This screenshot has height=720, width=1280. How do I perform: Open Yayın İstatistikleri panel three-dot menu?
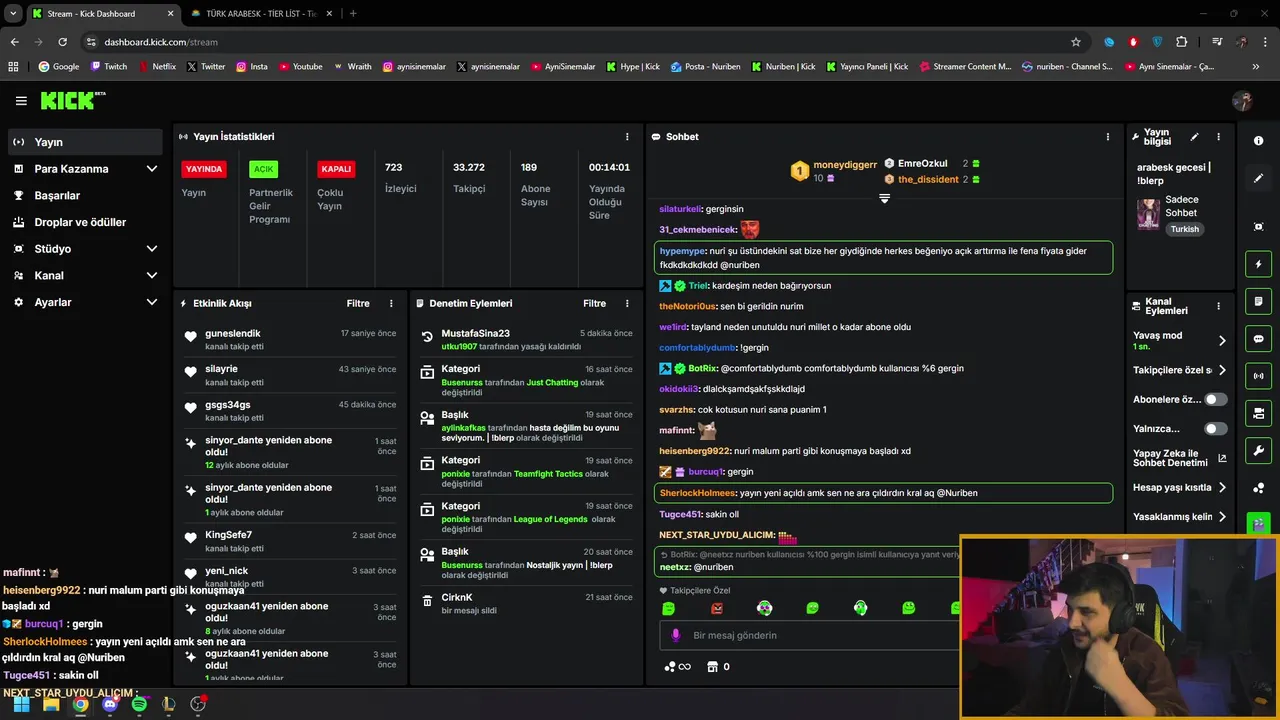[x=627, y=136]
